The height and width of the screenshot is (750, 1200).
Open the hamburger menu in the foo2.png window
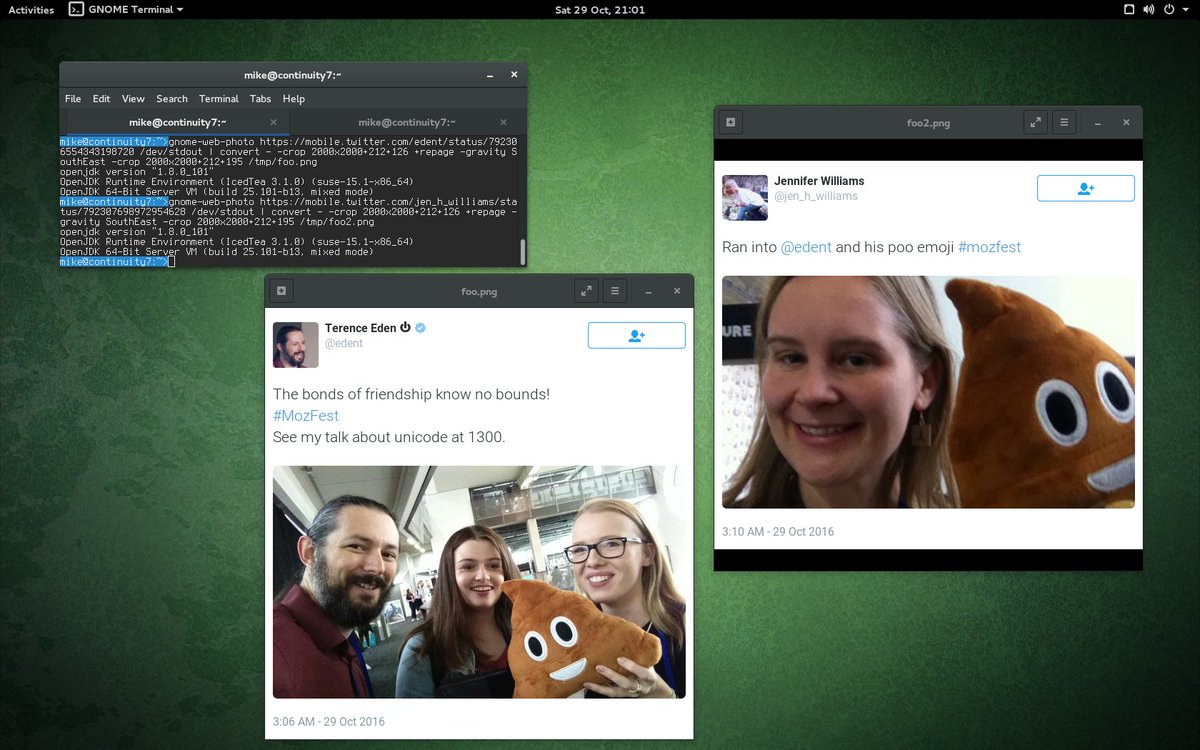[x=1064, y=122]
